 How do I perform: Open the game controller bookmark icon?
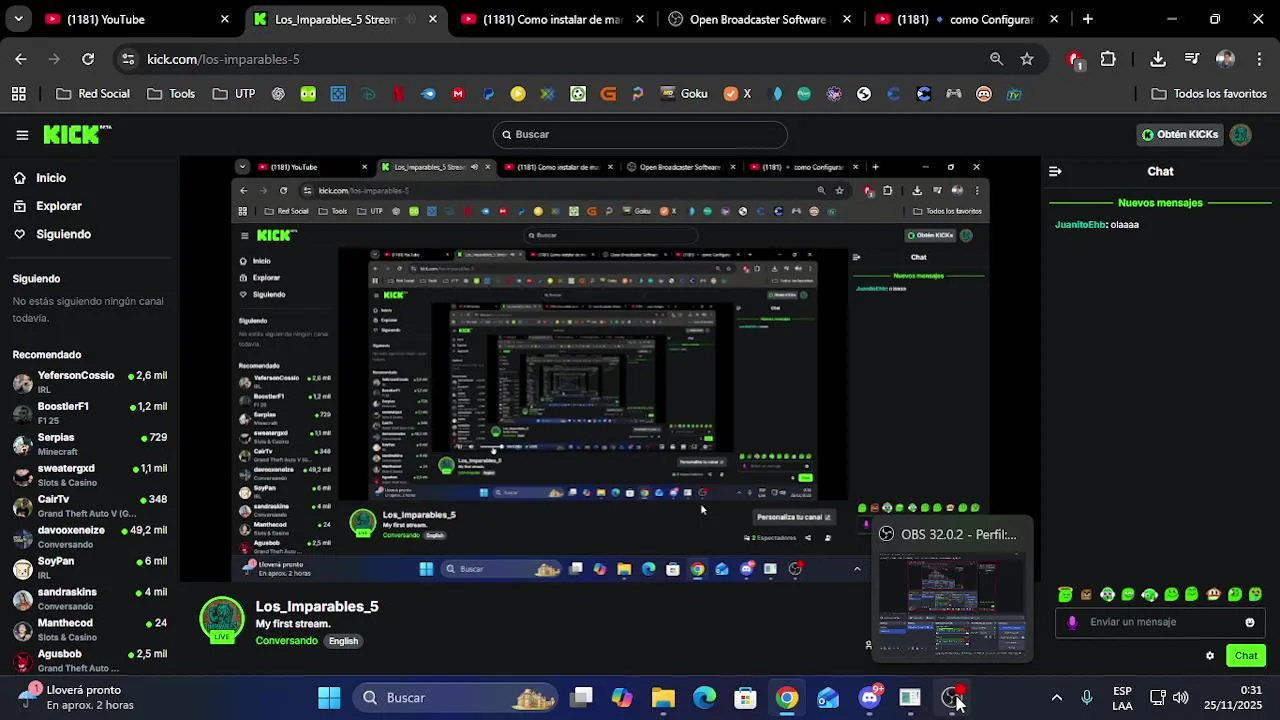[x=954, y=94]
